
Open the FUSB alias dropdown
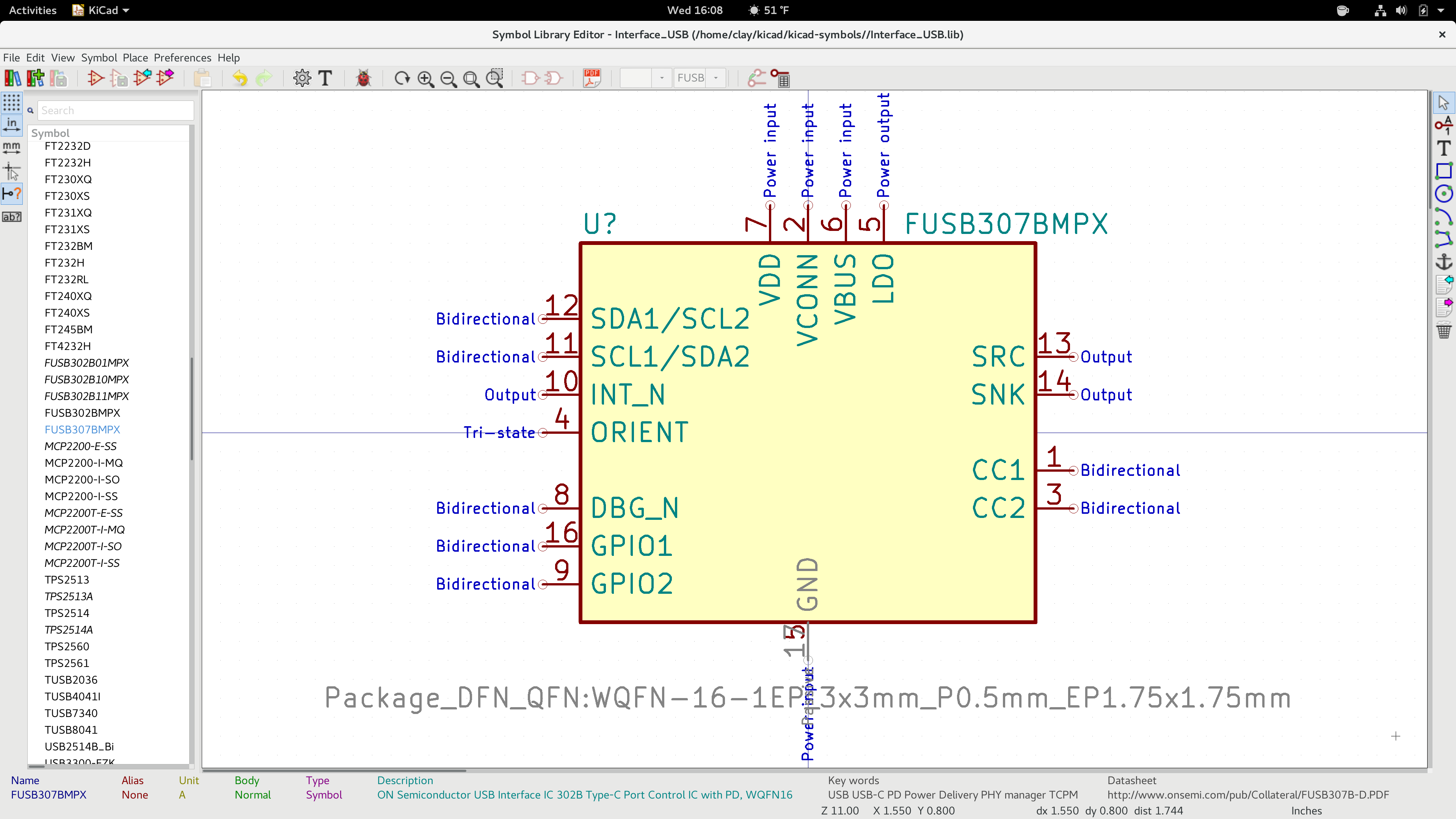tap(715, 78)
